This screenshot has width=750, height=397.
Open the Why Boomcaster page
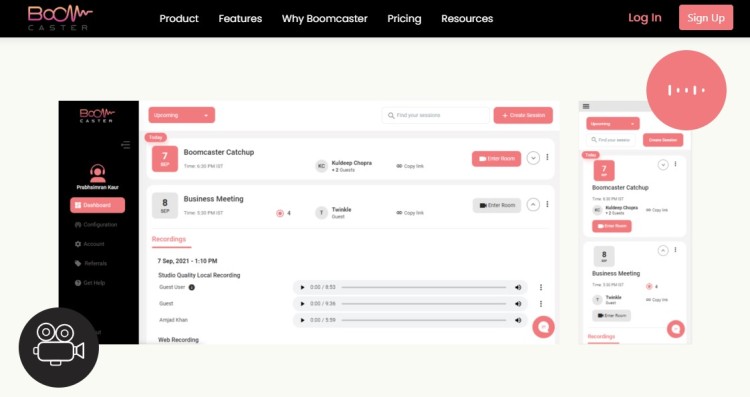point(324,19)
